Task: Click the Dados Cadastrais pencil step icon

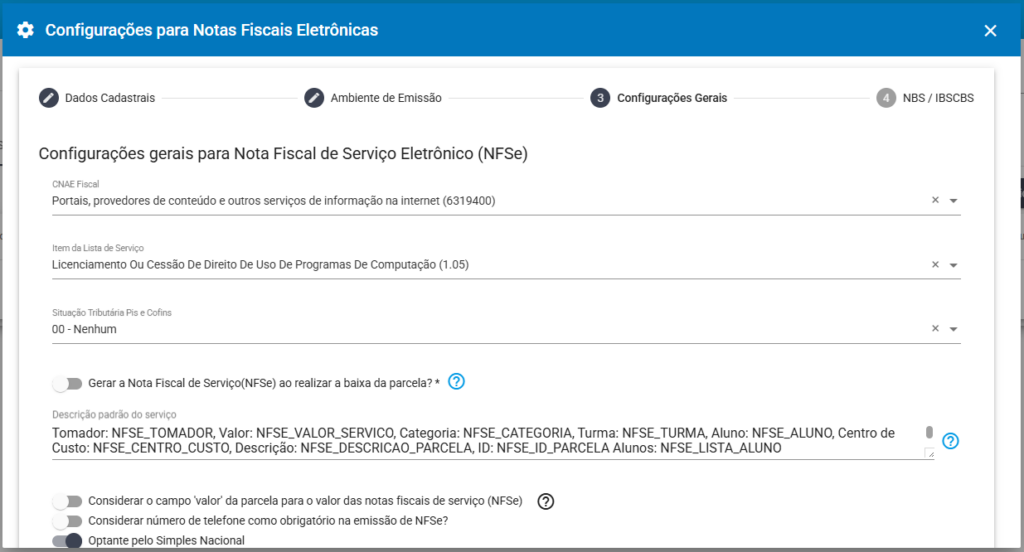Action: (49, 98)
